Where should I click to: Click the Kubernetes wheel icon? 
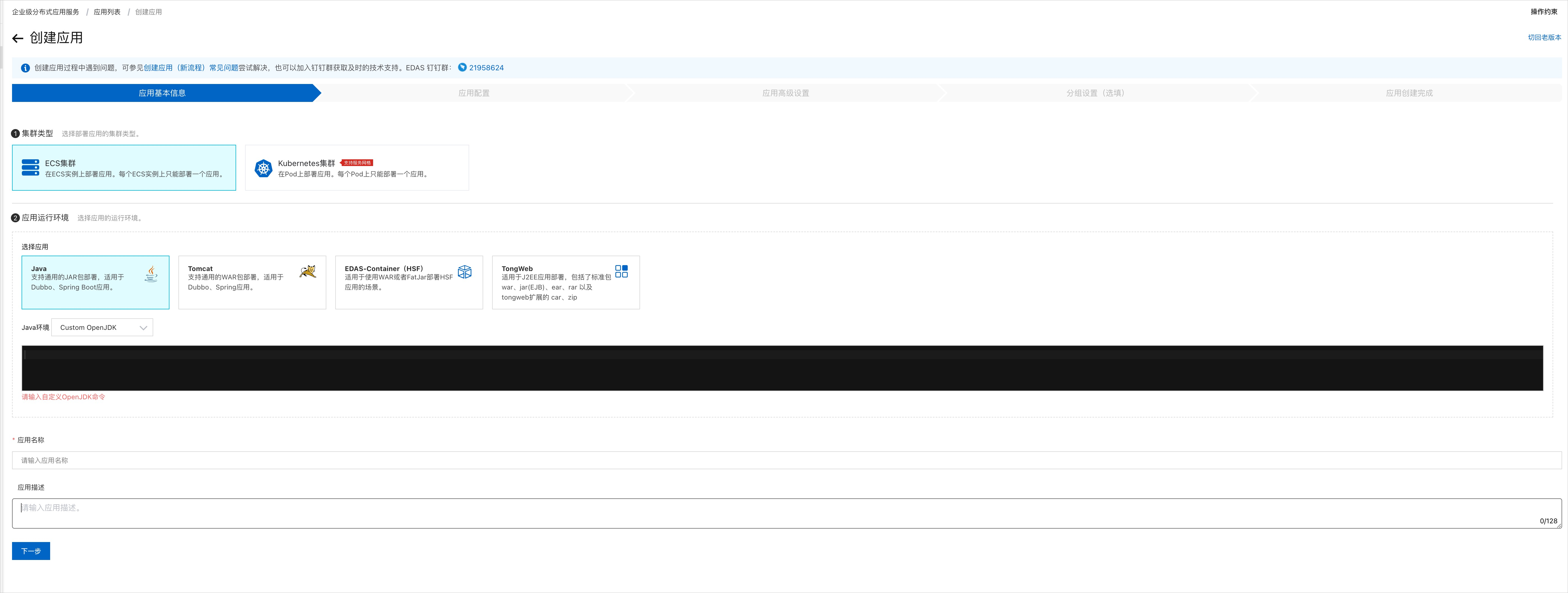pyautogui.click(x=263, y=169)
